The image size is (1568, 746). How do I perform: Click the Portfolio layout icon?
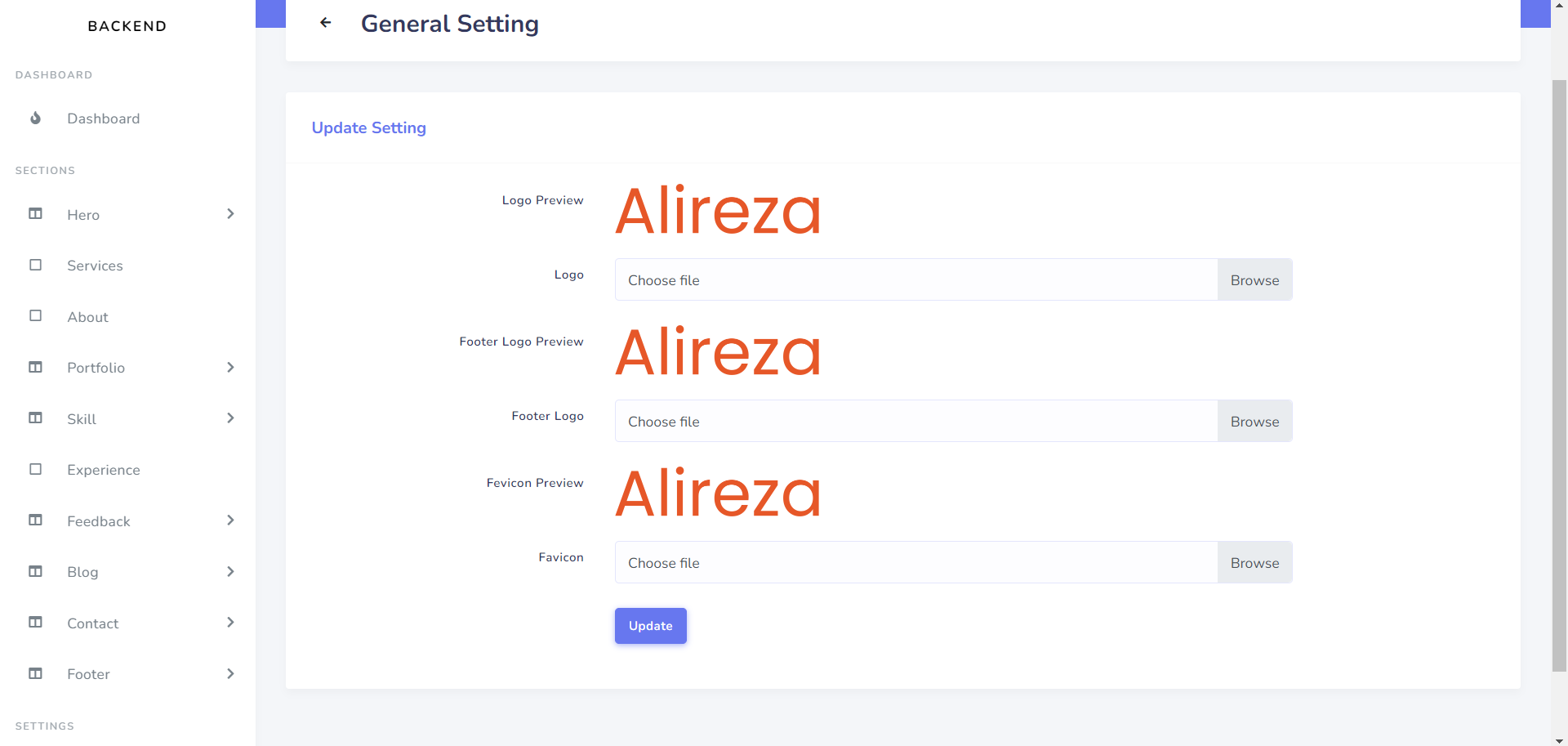(x=36, y=367)
